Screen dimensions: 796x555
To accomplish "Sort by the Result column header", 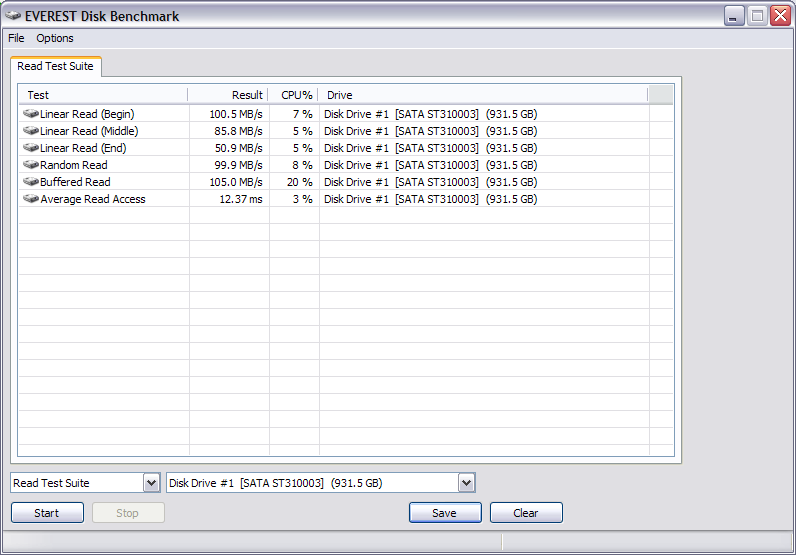I will point(227,95).
